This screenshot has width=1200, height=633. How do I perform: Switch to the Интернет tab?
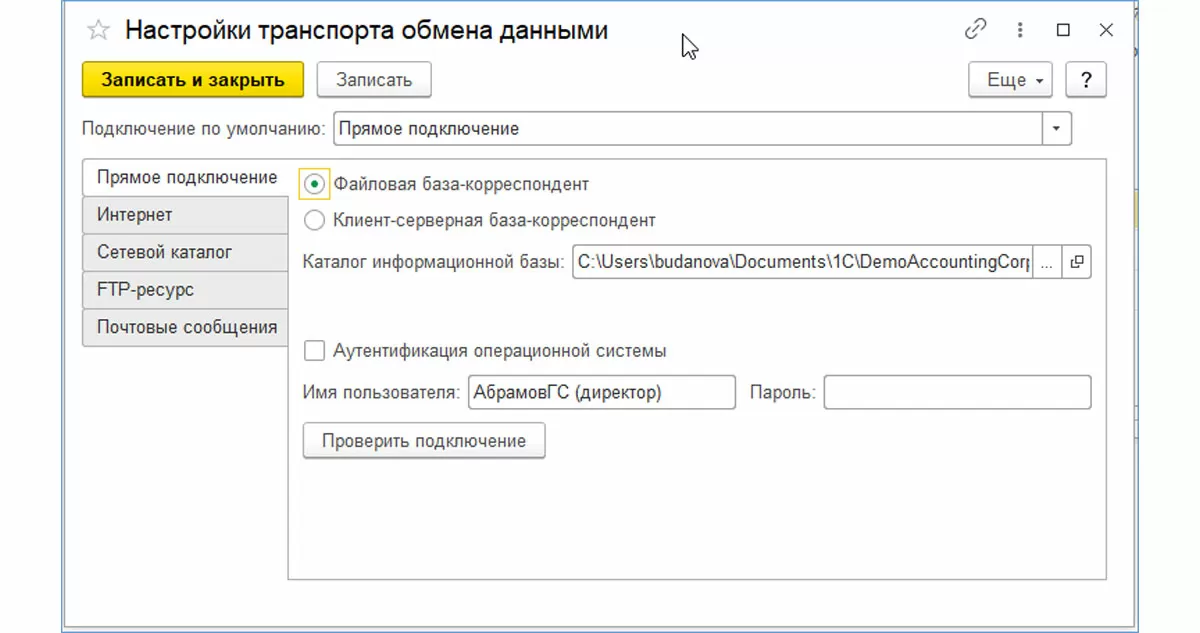coord(135,215)
